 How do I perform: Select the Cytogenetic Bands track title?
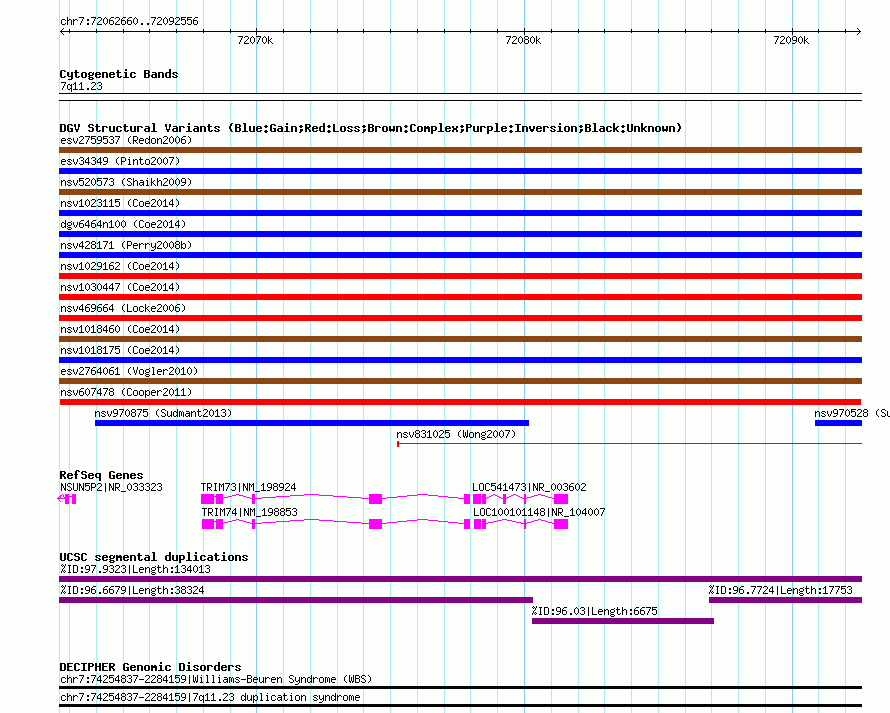point(119,74)
